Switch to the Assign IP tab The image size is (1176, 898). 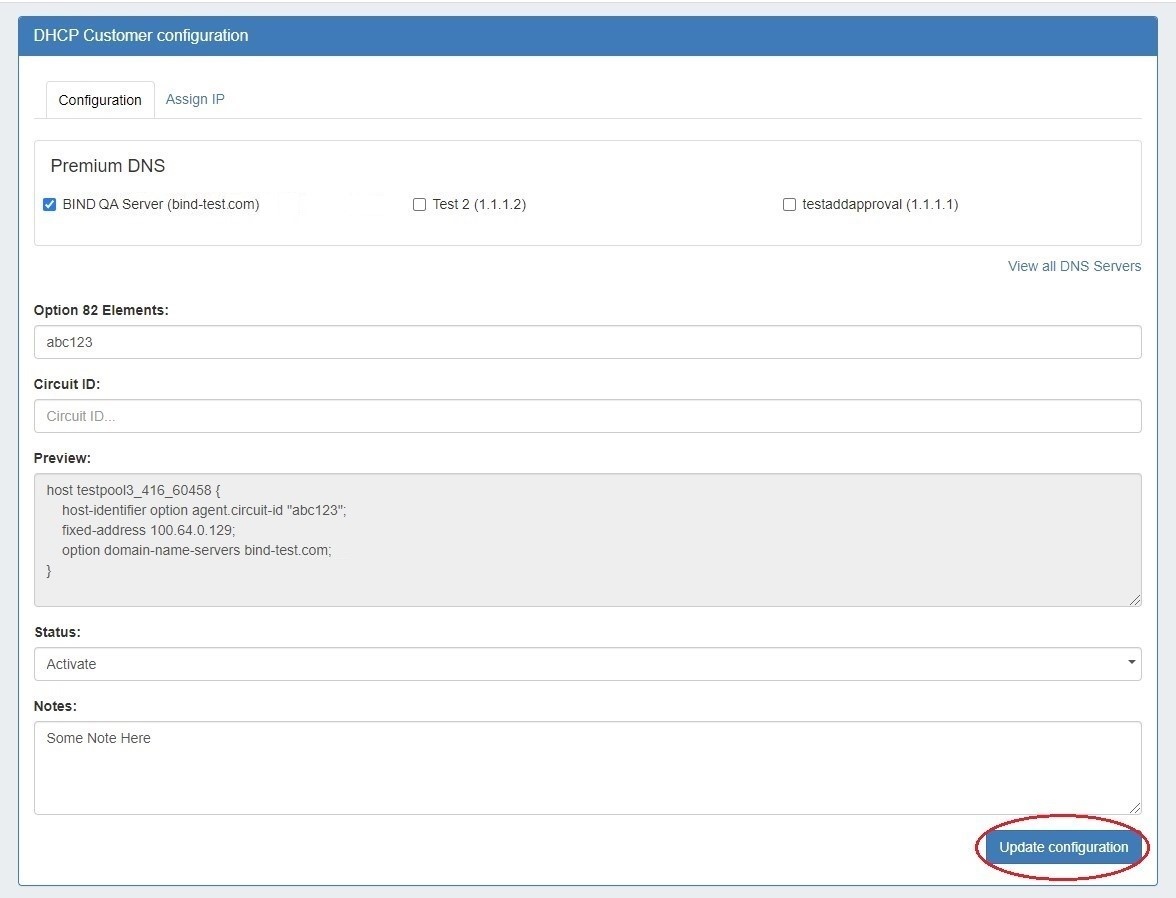pos(195,99)
